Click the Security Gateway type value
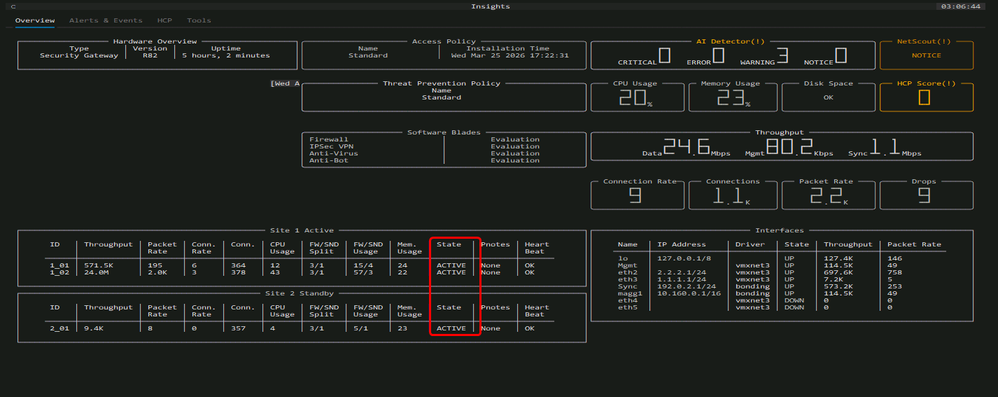This screenshot has width=998, height=397. [x=79, y=55]
